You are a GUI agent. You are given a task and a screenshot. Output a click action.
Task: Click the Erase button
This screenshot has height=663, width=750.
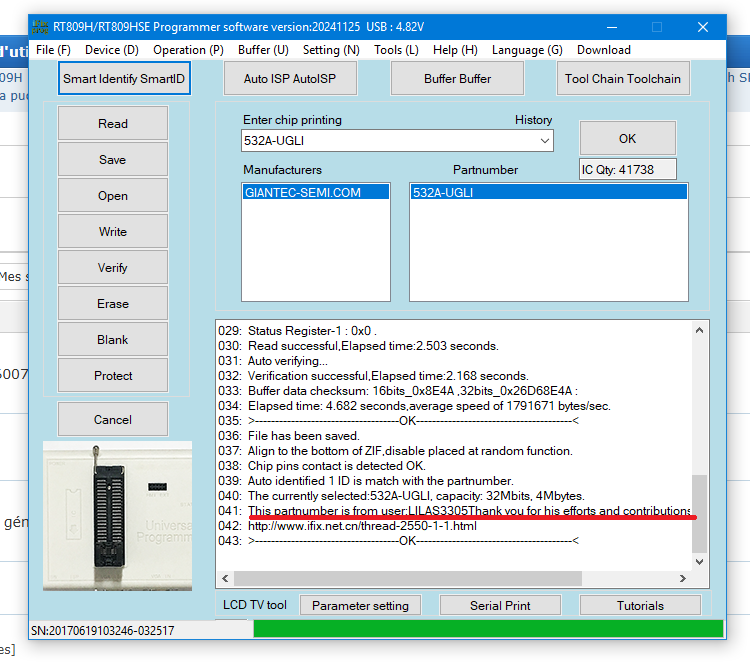click(x=113, y=304)
